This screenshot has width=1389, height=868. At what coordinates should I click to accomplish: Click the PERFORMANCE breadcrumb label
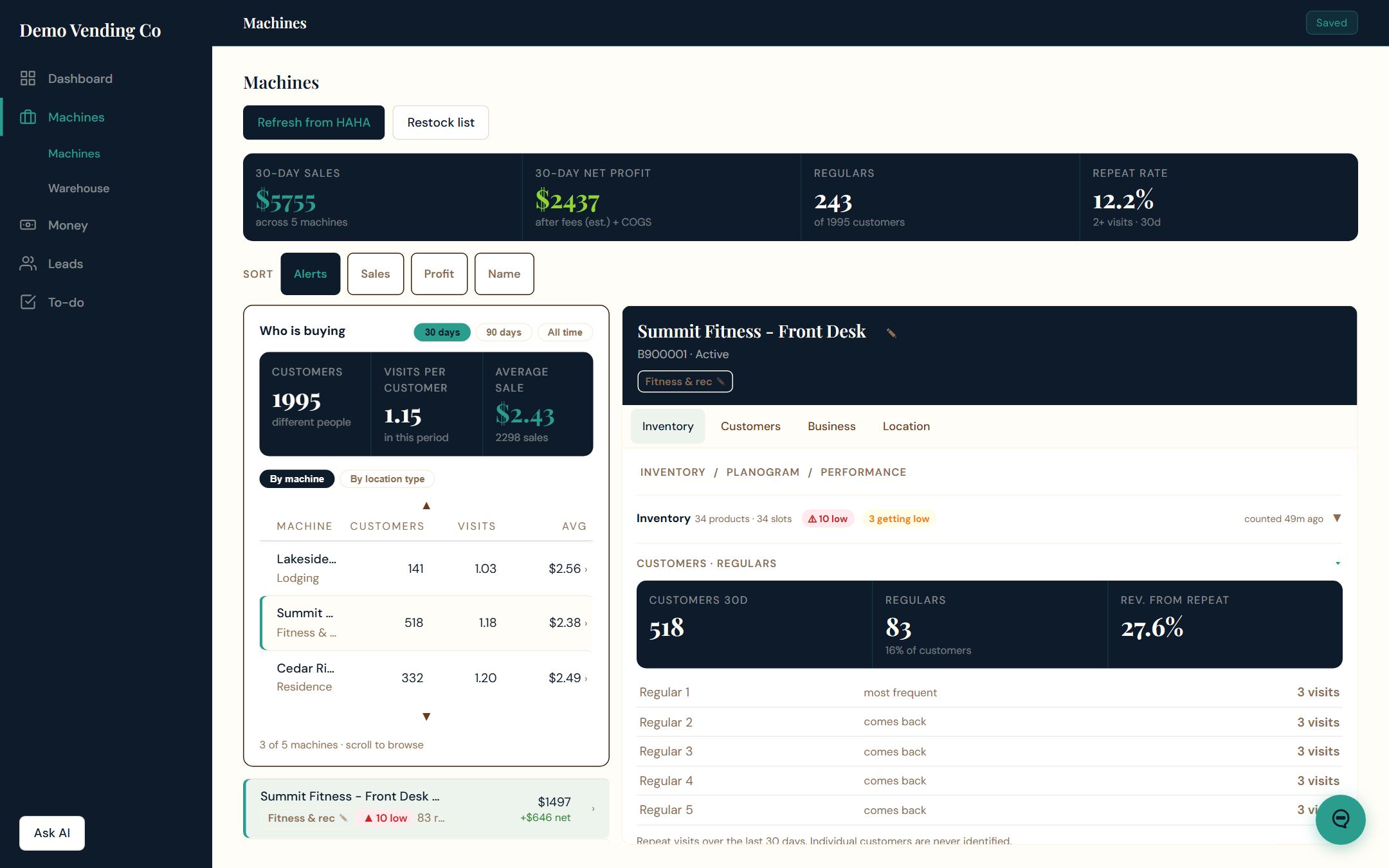coord(863,472)
